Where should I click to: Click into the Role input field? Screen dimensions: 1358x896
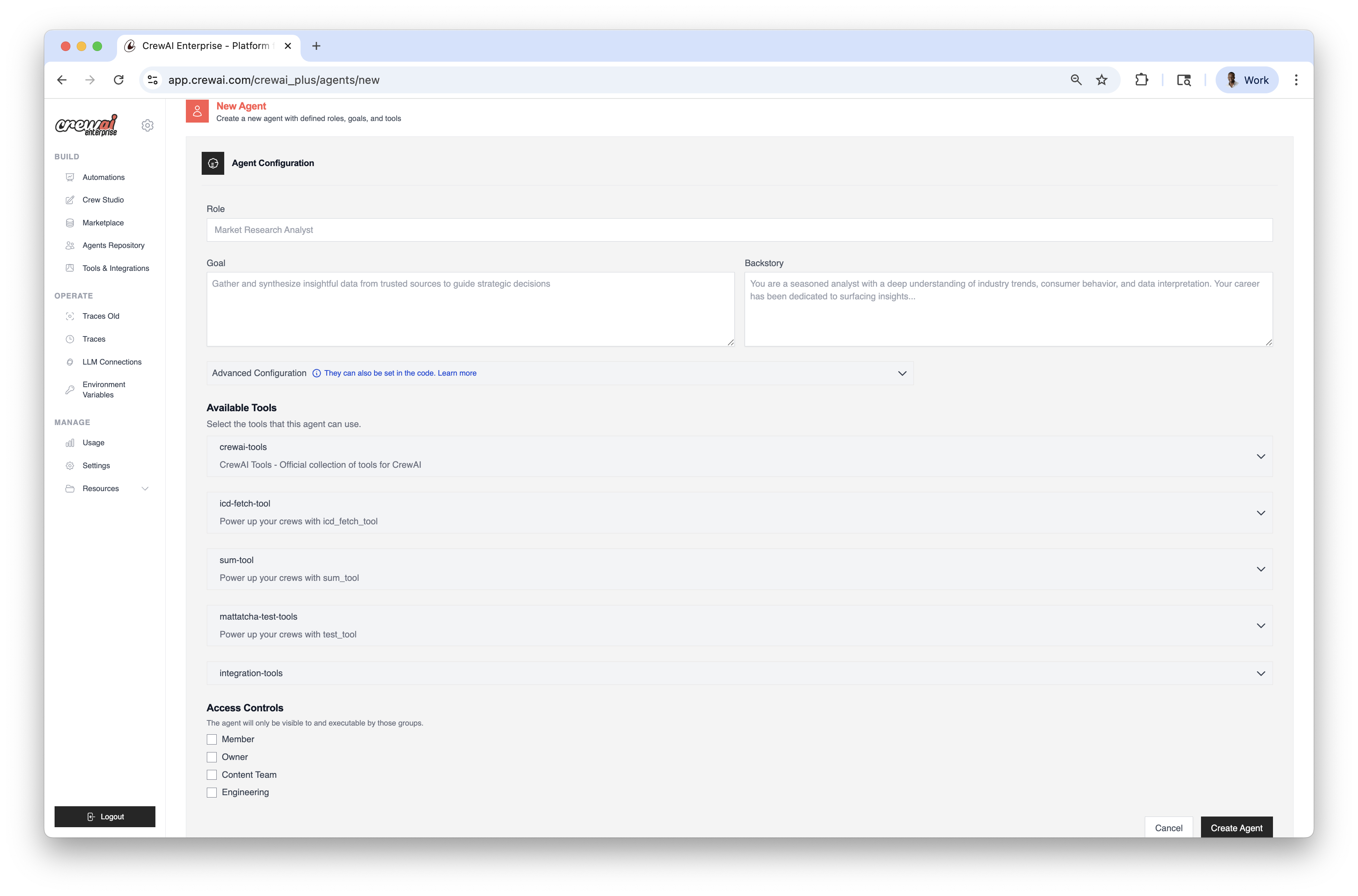pyautogui.click(x=739, y=230)
